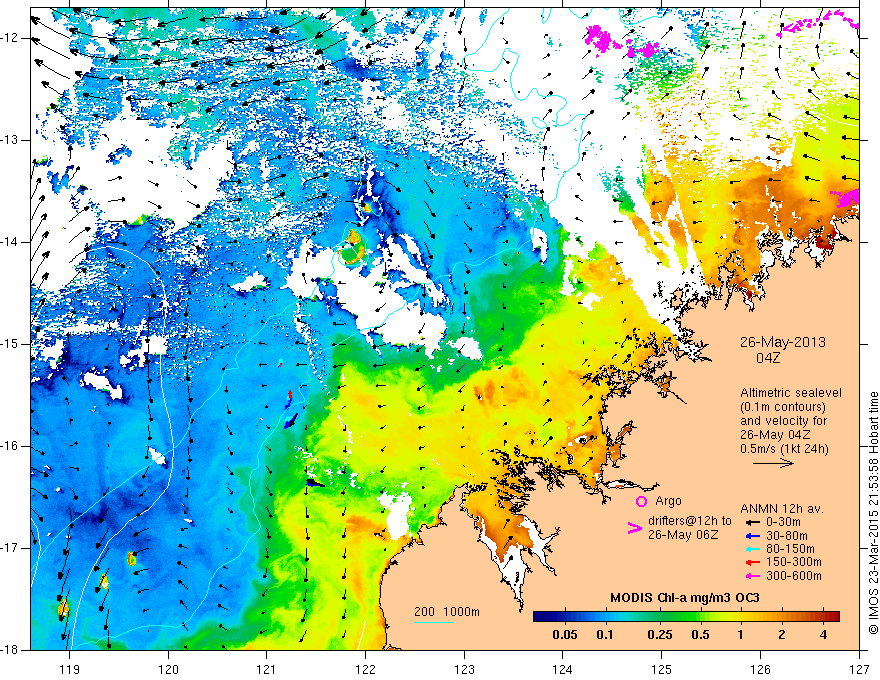
Task: Click the 0.5m/s velocity scale arrow
Action: point(773,463)
